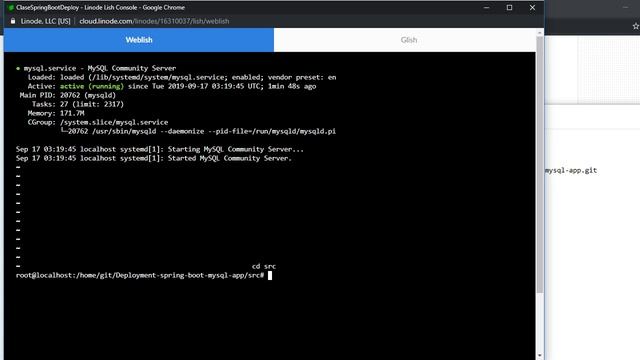Click the bookmark star icon in background browser
This screenshot has height=360, width=640.
[636, 26]
